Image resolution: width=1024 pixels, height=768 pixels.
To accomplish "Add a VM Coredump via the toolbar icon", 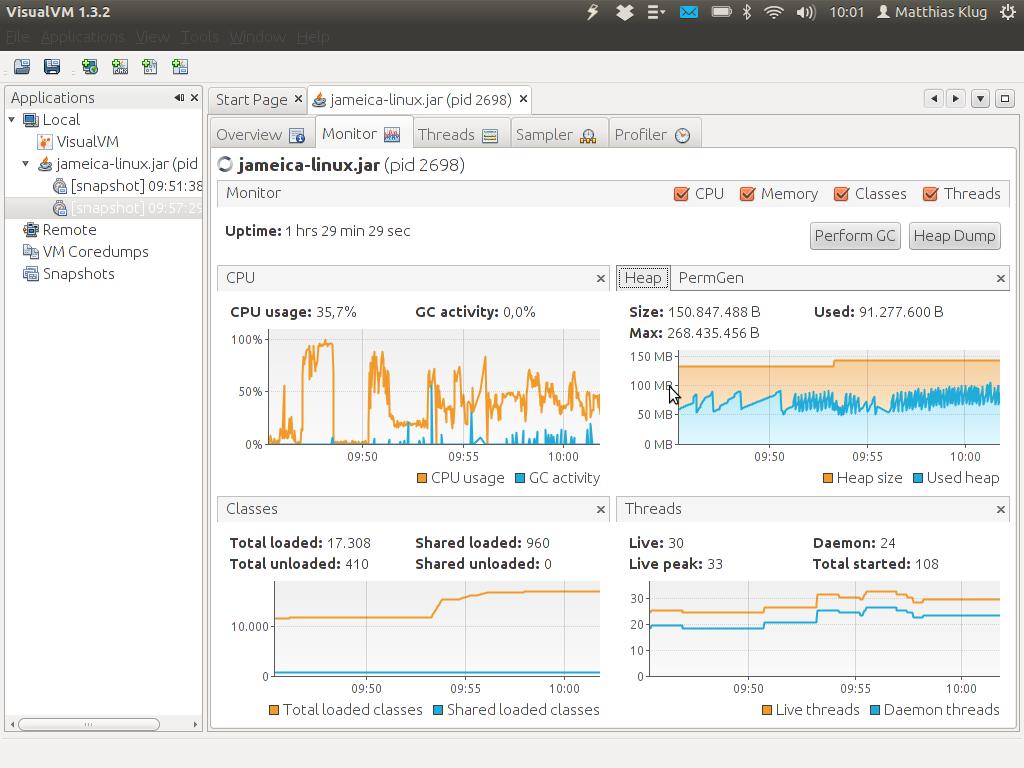I will 151,66.
